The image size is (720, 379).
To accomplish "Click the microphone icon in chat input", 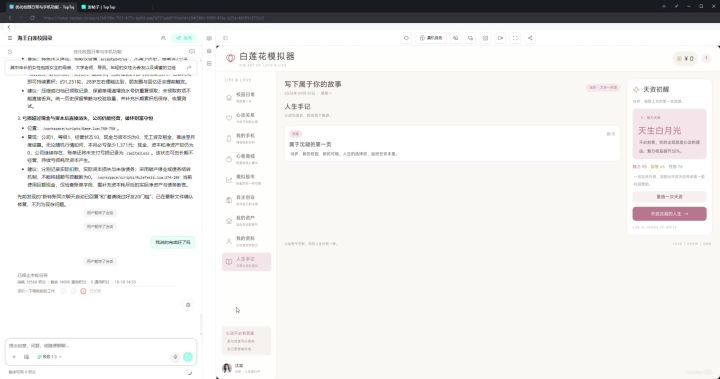I will pyautogui.click(x=175, y=357).
